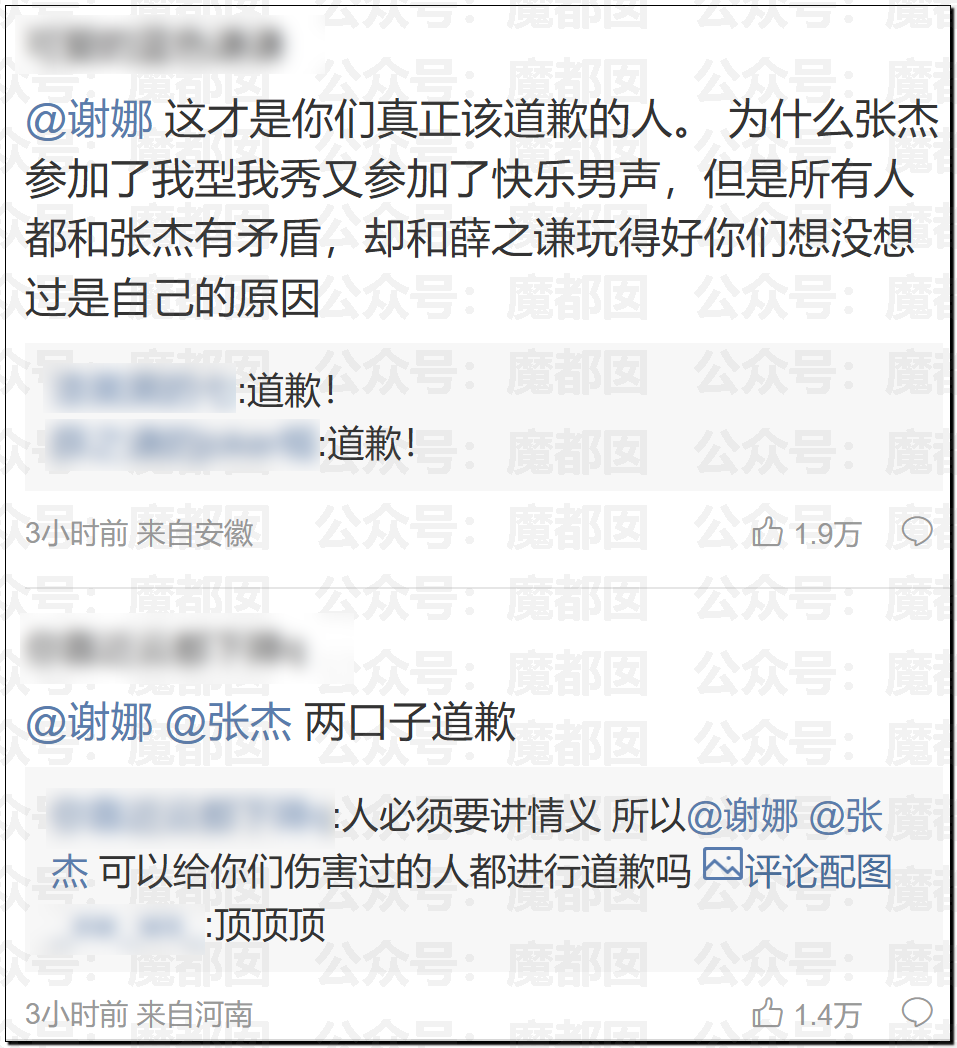Open @谢娜 mention in second comment's main text

90,723
